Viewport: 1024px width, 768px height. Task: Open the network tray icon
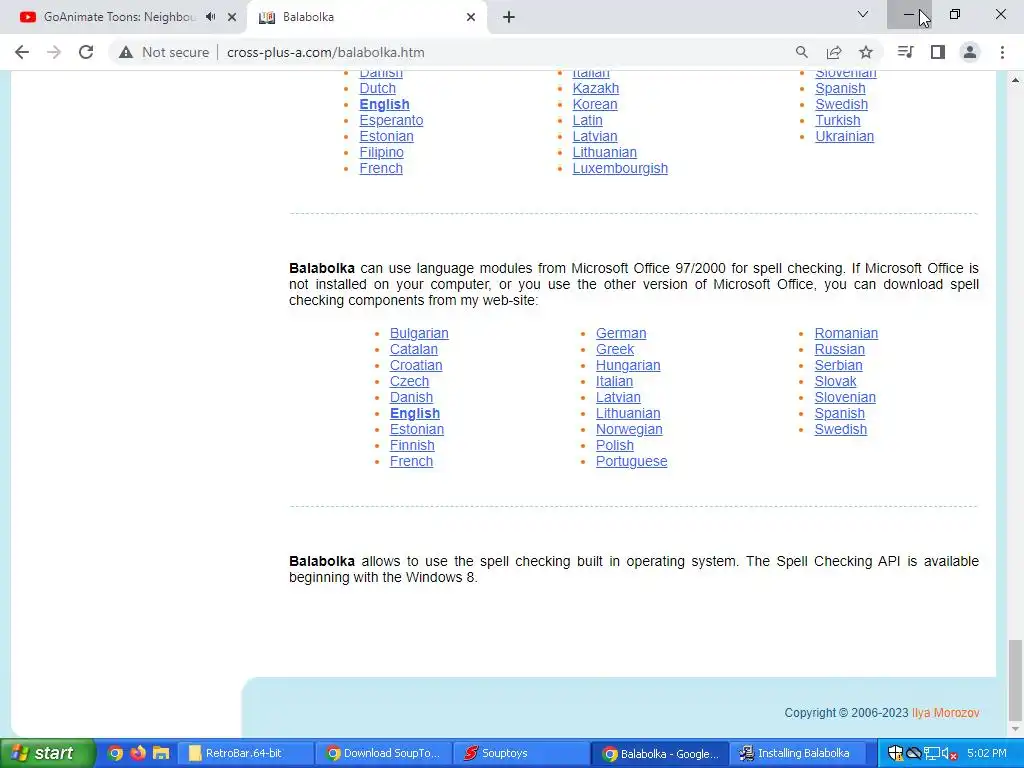click(x=932, y=754)
